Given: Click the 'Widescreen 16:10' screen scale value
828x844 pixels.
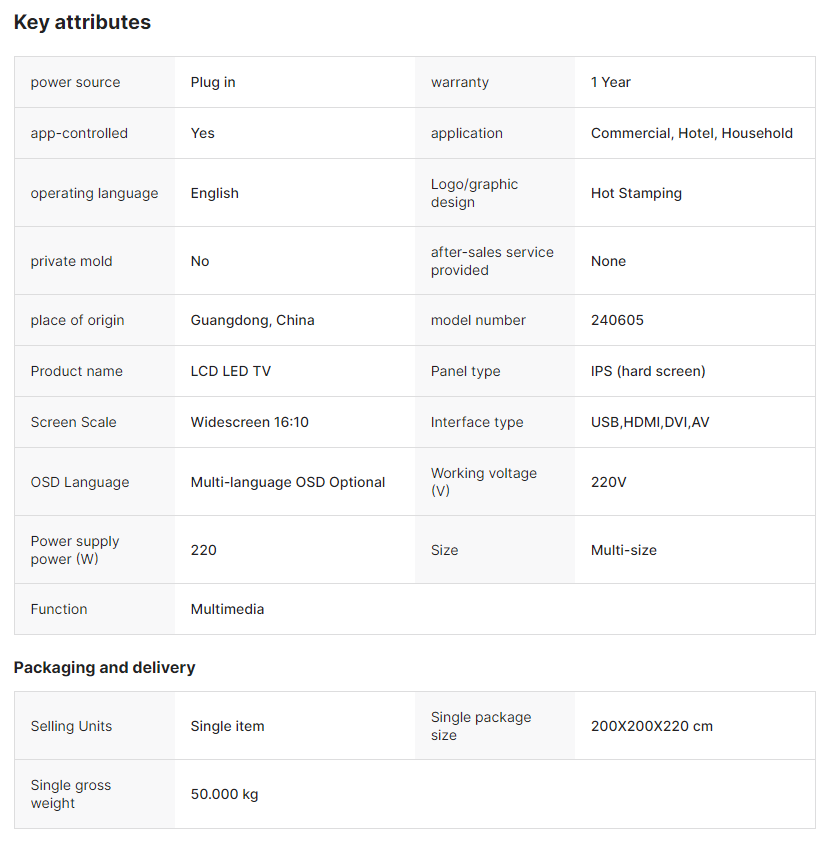Looking at the screenshot, I should point(249,422).
